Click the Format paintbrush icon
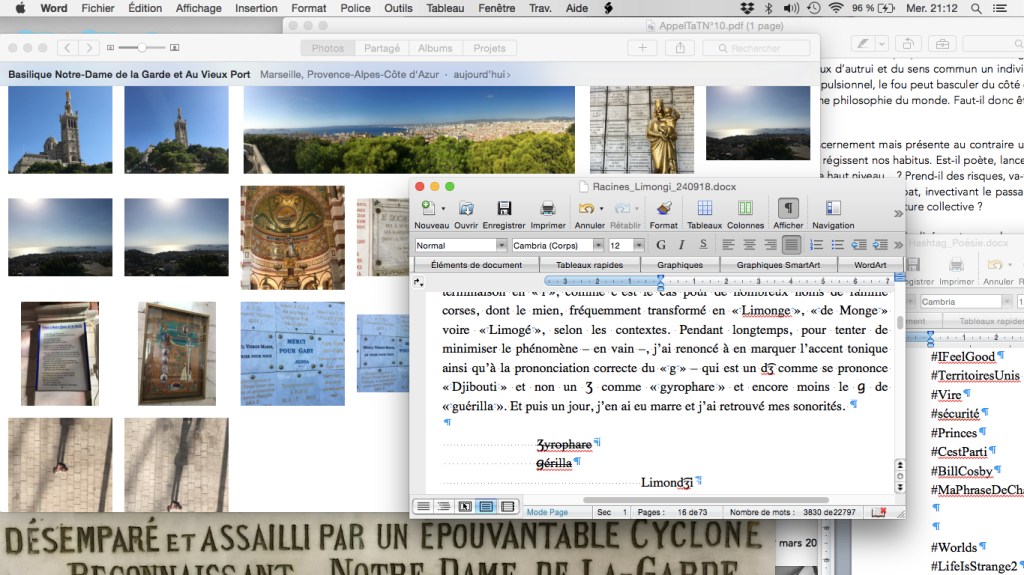1024x575 pixels. click(663, 209)
